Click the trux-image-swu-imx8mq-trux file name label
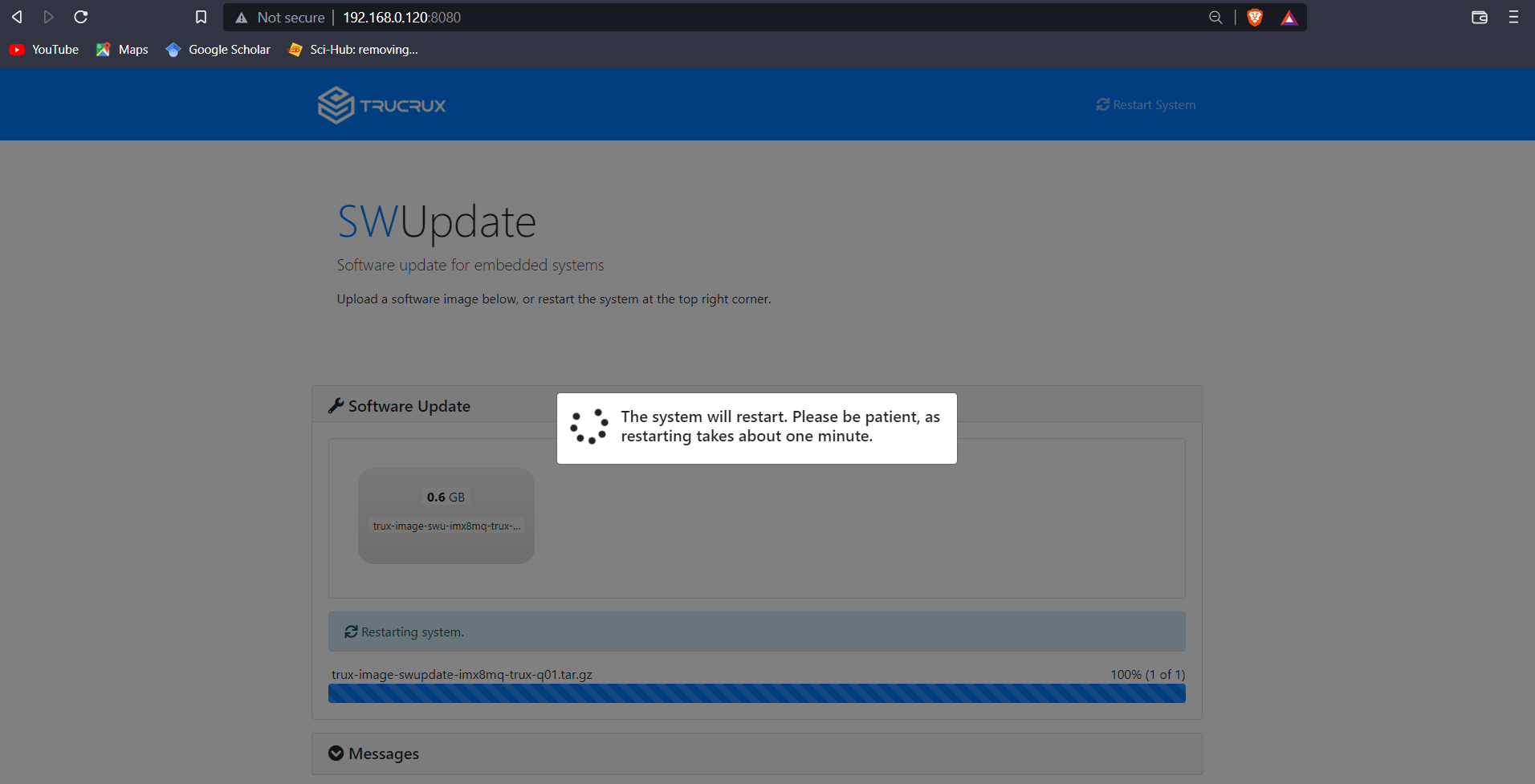1535x784 pixels. [446, 526]
